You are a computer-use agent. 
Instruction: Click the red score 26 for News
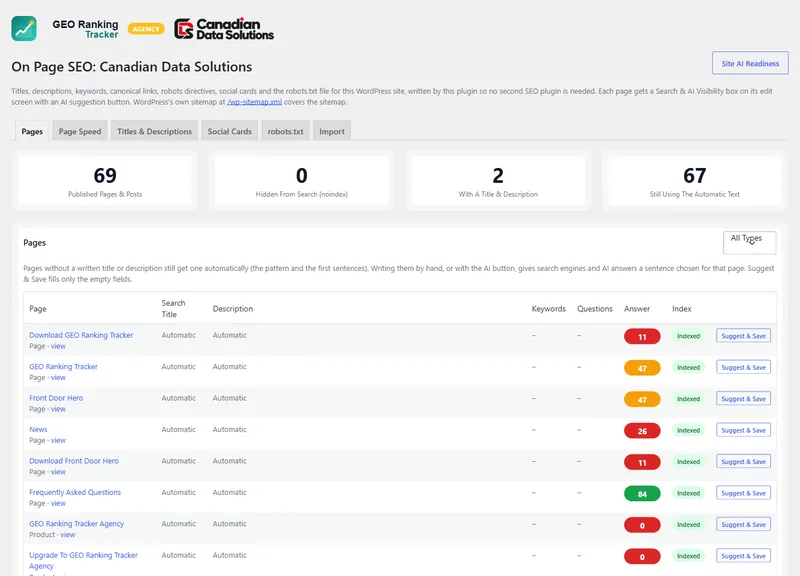click(x=642, y=431)
